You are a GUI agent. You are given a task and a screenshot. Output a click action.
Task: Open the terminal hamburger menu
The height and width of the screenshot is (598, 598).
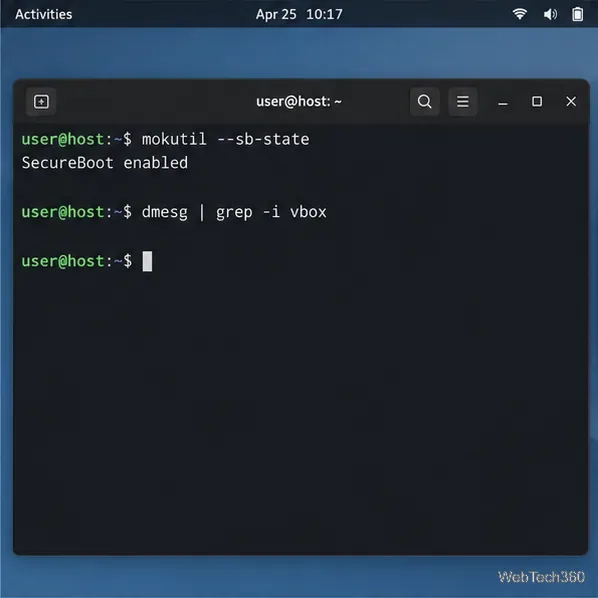(x=463, y=101)
